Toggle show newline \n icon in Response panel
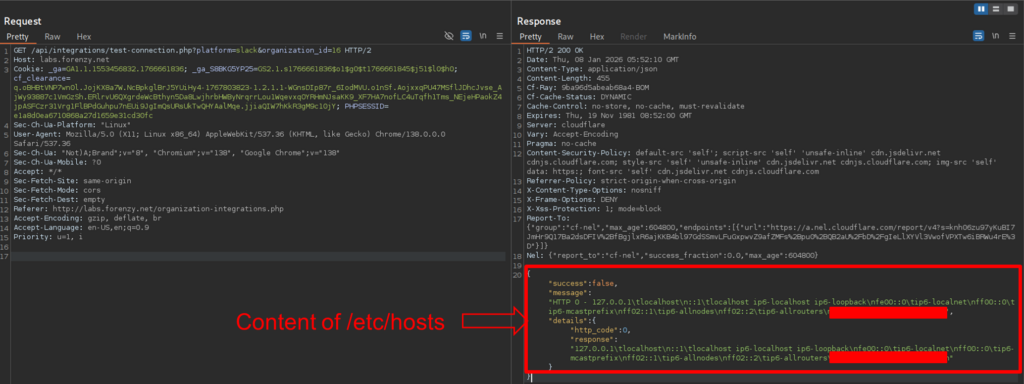Image resolution: width=1024 pixels, height=384 pixels. pos(996,36)
